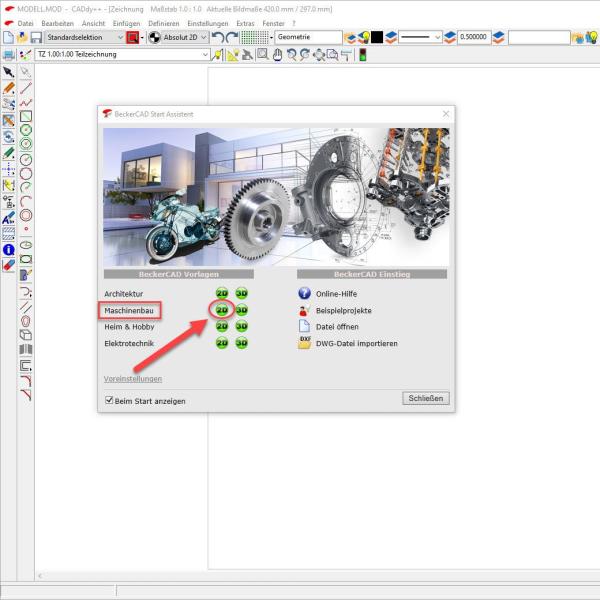
Task: Select the green pencil tool
Action: 8,153
